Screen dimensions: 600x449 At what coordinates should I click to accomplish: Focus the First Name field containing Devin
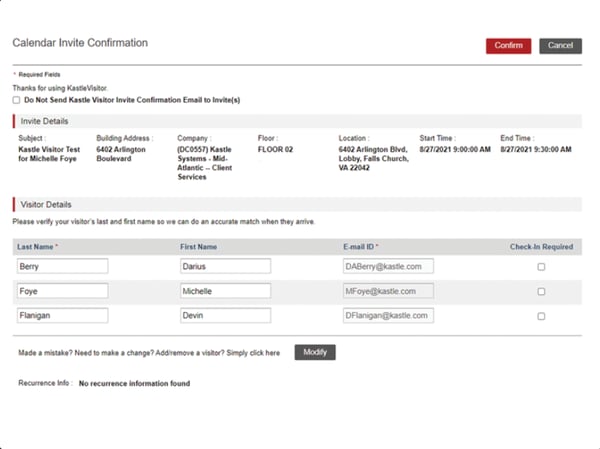pos(225,315)
